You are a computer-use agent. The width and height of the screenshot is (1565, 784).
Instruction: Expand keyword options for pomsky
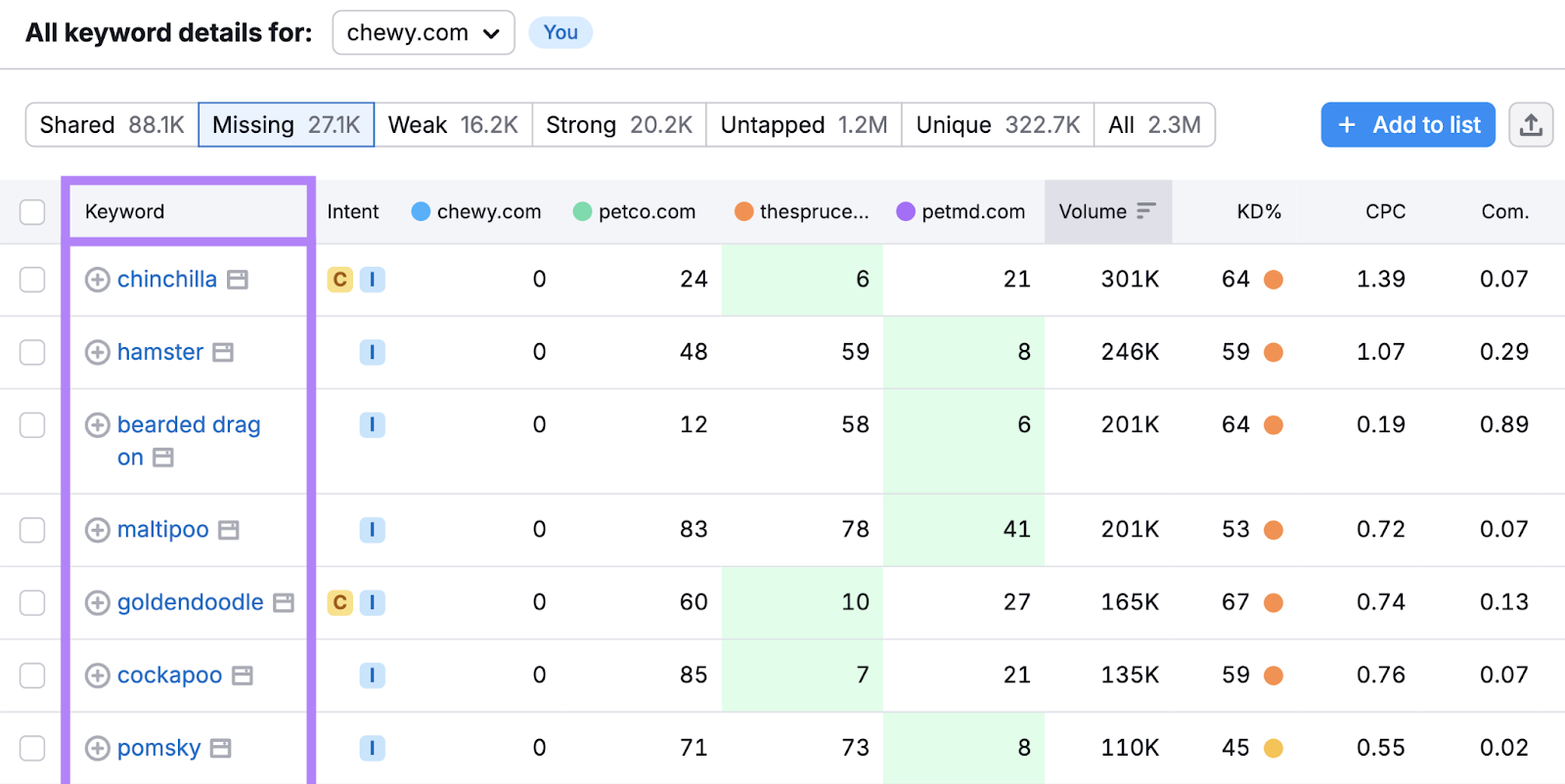(97, 749)
